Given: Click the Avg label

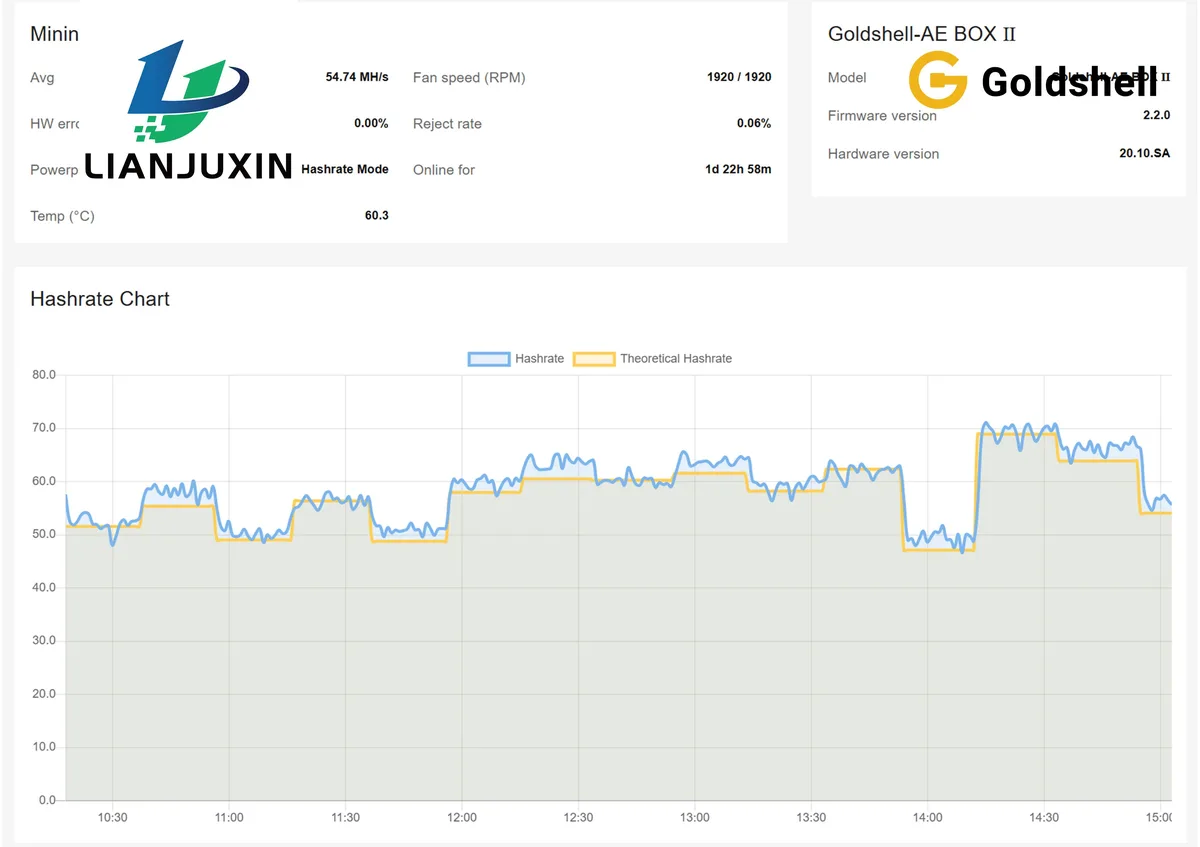Looking at the screenshot, I should (42, 77).
